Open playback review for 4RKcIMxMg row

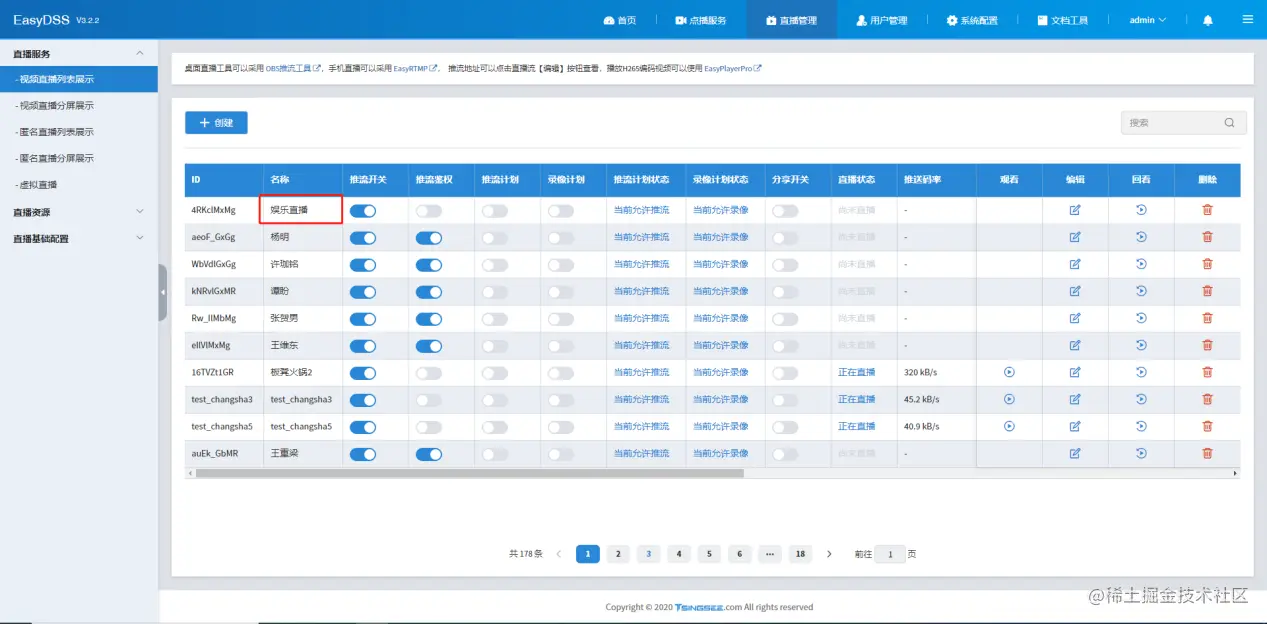pos(1141,210)
